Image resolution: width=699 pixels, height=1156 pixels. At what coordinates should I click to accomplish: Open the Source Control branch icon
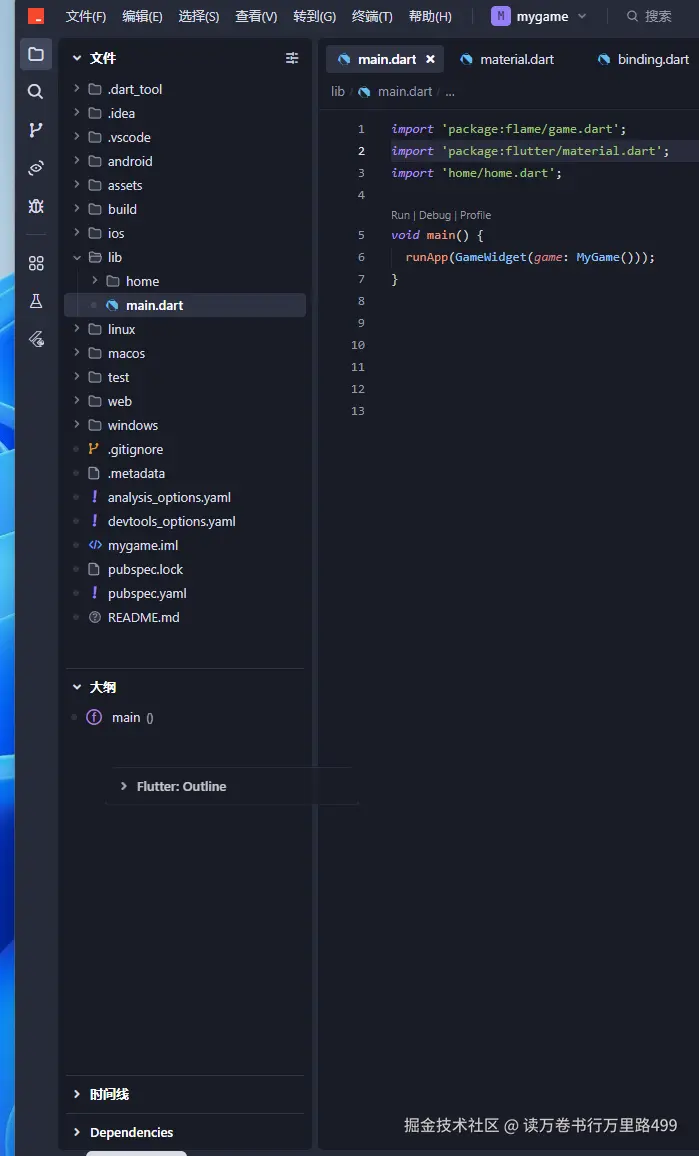pyautogui.click(x=36, y=130)
